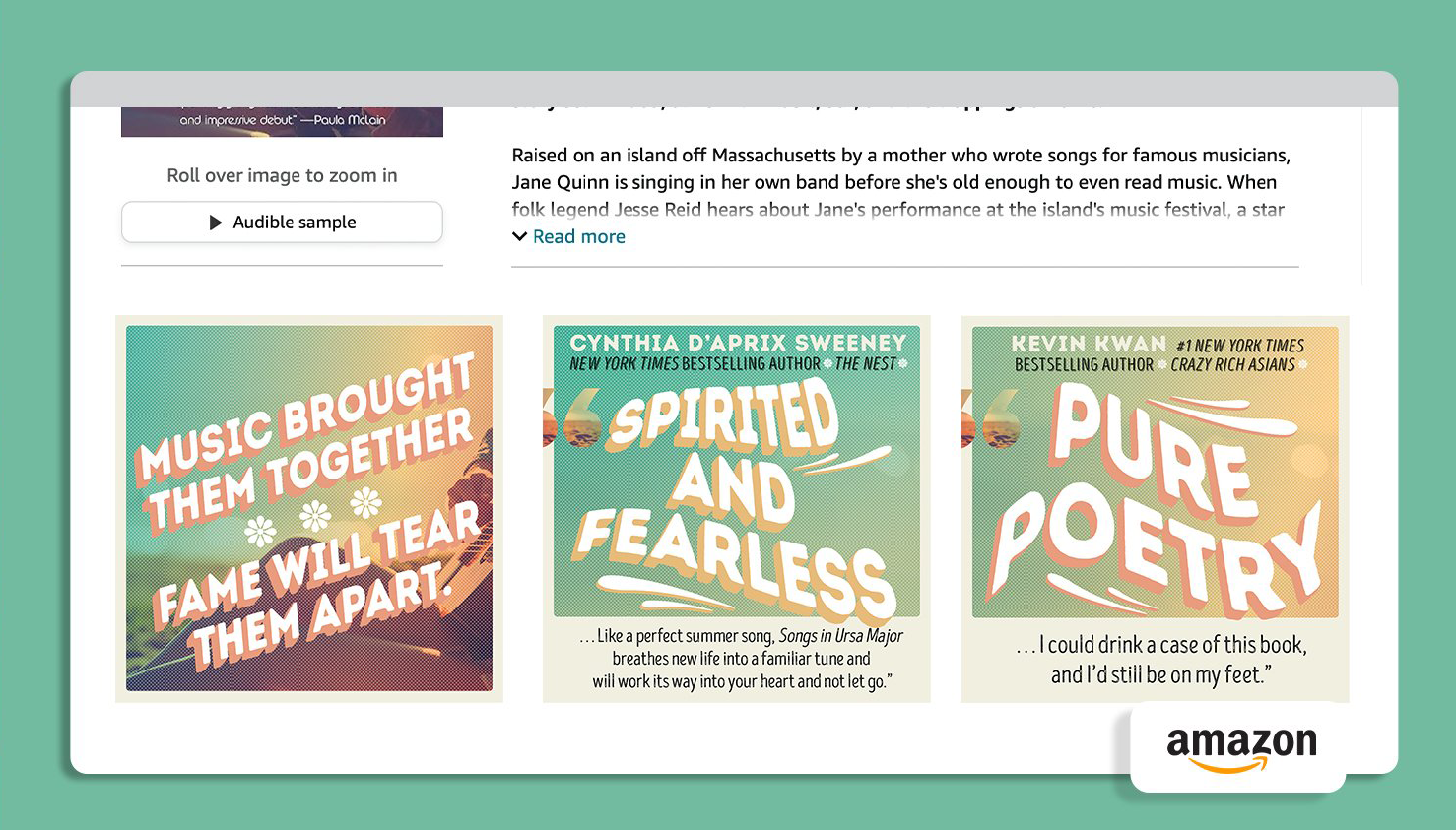The height and width of the screenshot is (830, 1456).
Task: Click the Kevin Kwan name heading
Action: pyautogui.click(x=1089, y=344)
